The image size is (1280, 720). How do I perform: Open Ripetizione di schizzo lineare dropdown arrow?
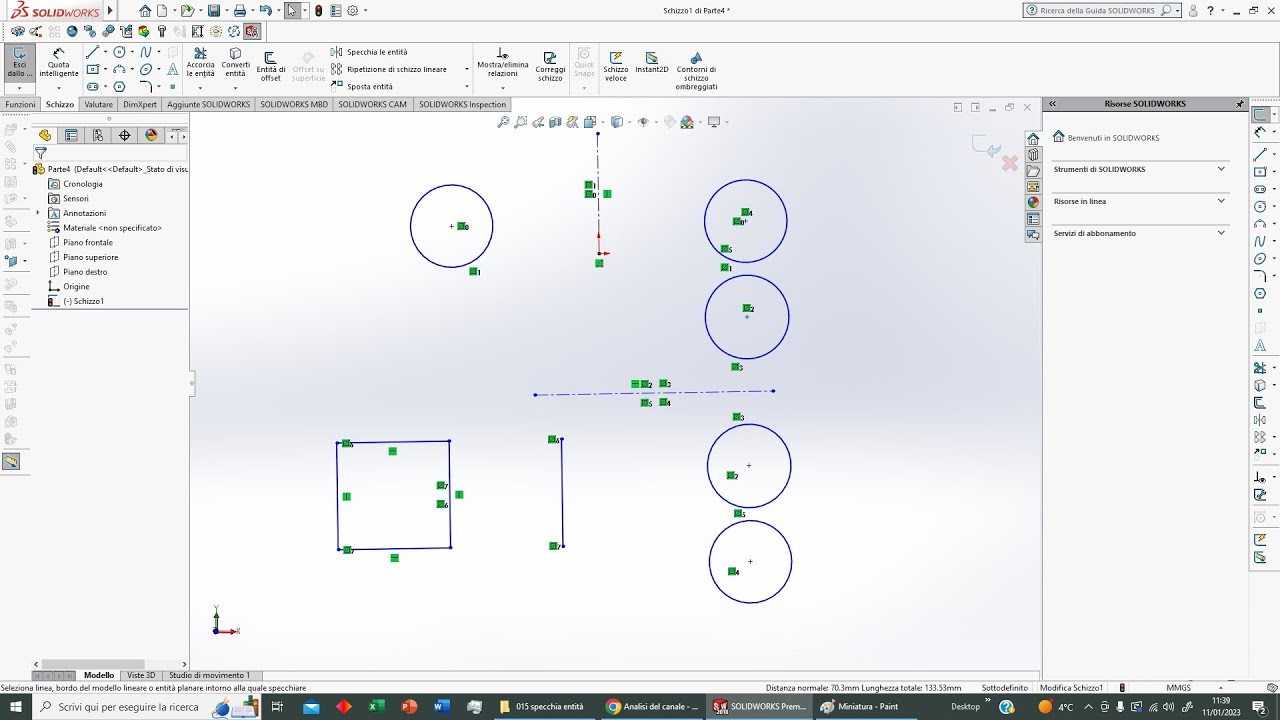pyautogui.click(x=467, y=69)
